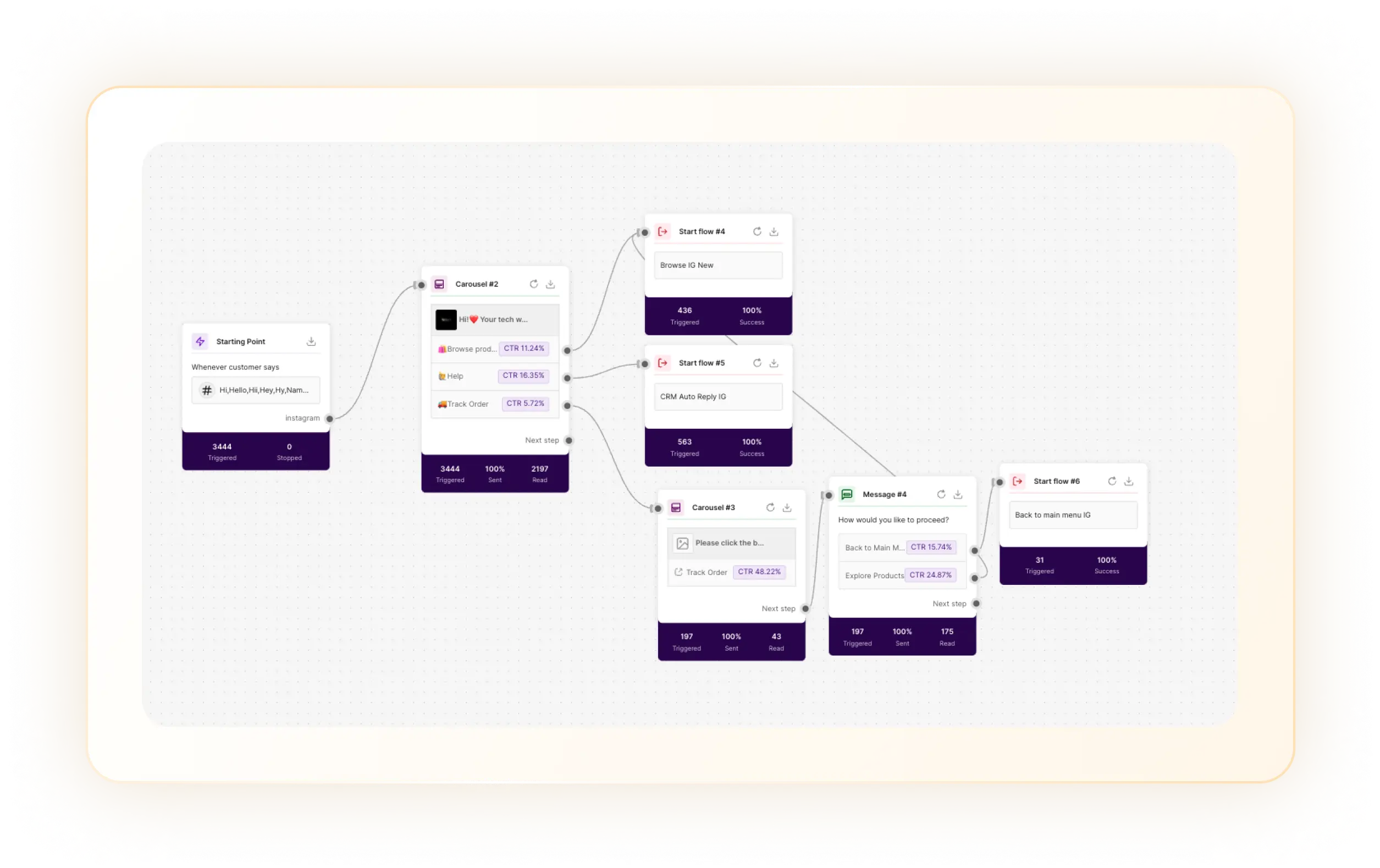1380x868 pixels.
Task: Click download icon on Carousel #2 node
Action: tap(550, 284)
